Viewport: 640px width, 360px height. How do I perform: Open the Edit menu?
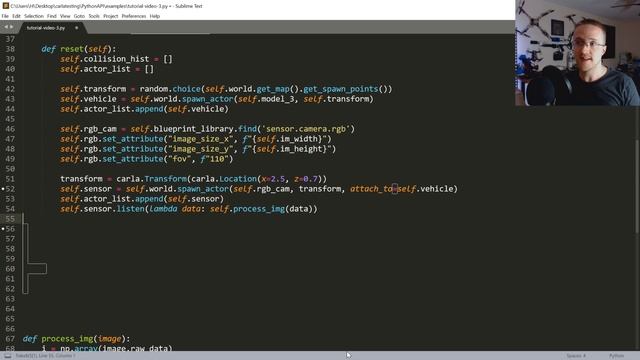[16, 16]
